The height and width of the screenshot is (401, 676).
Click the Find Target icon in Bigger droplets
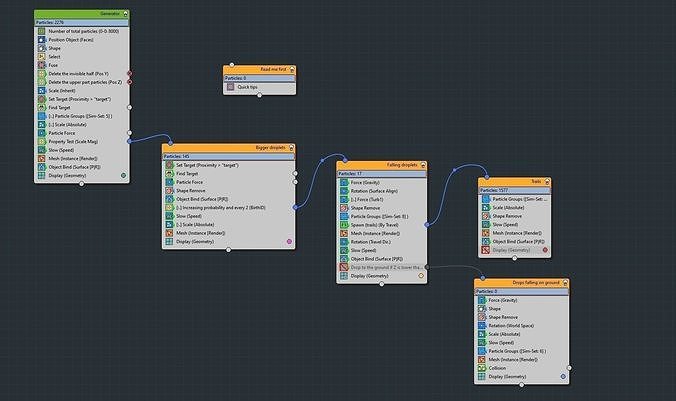click(x=169, y=173)
